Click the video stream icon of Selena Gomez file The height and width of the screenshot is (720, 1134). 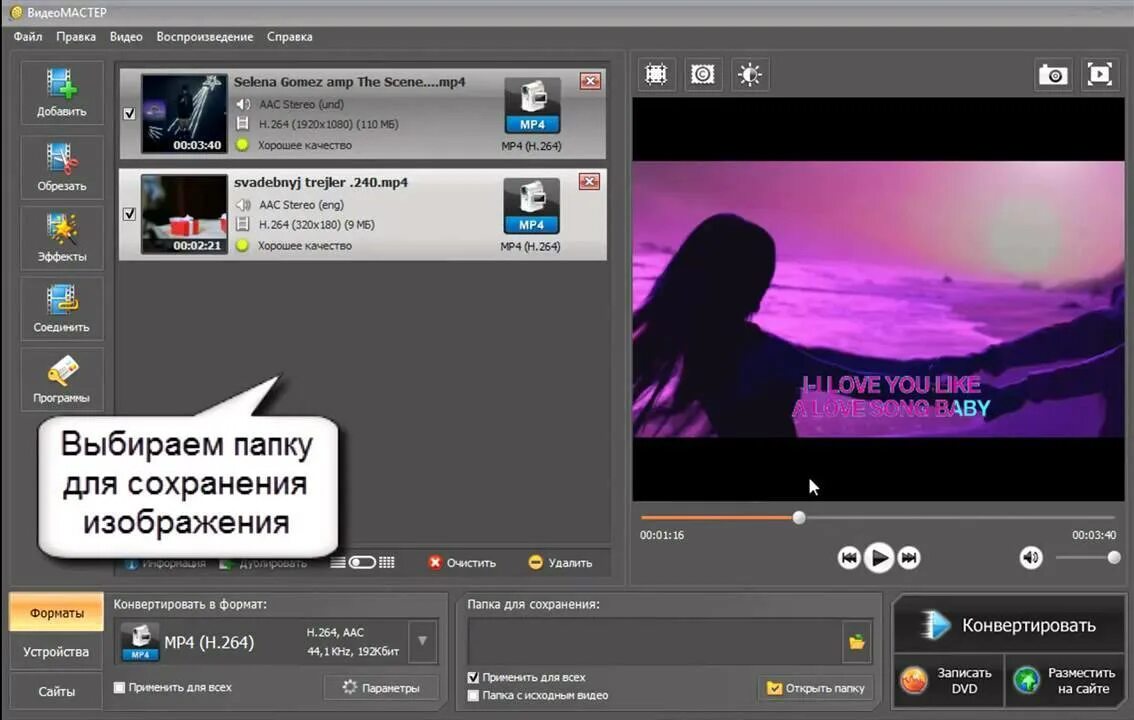(x=243, y=124)
